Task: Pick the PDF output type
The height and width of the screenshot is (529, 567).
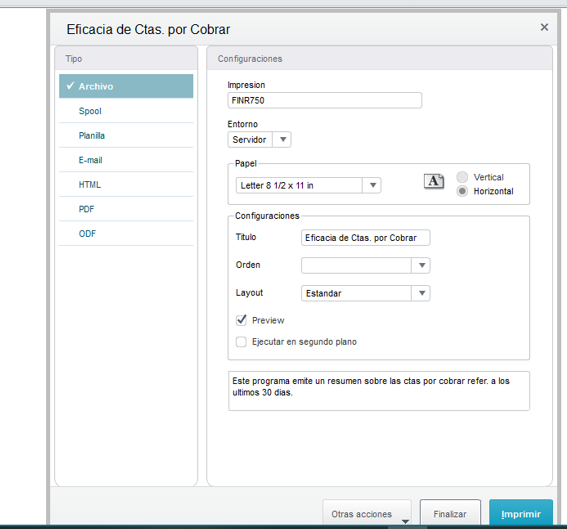Action: coord(126,209)
